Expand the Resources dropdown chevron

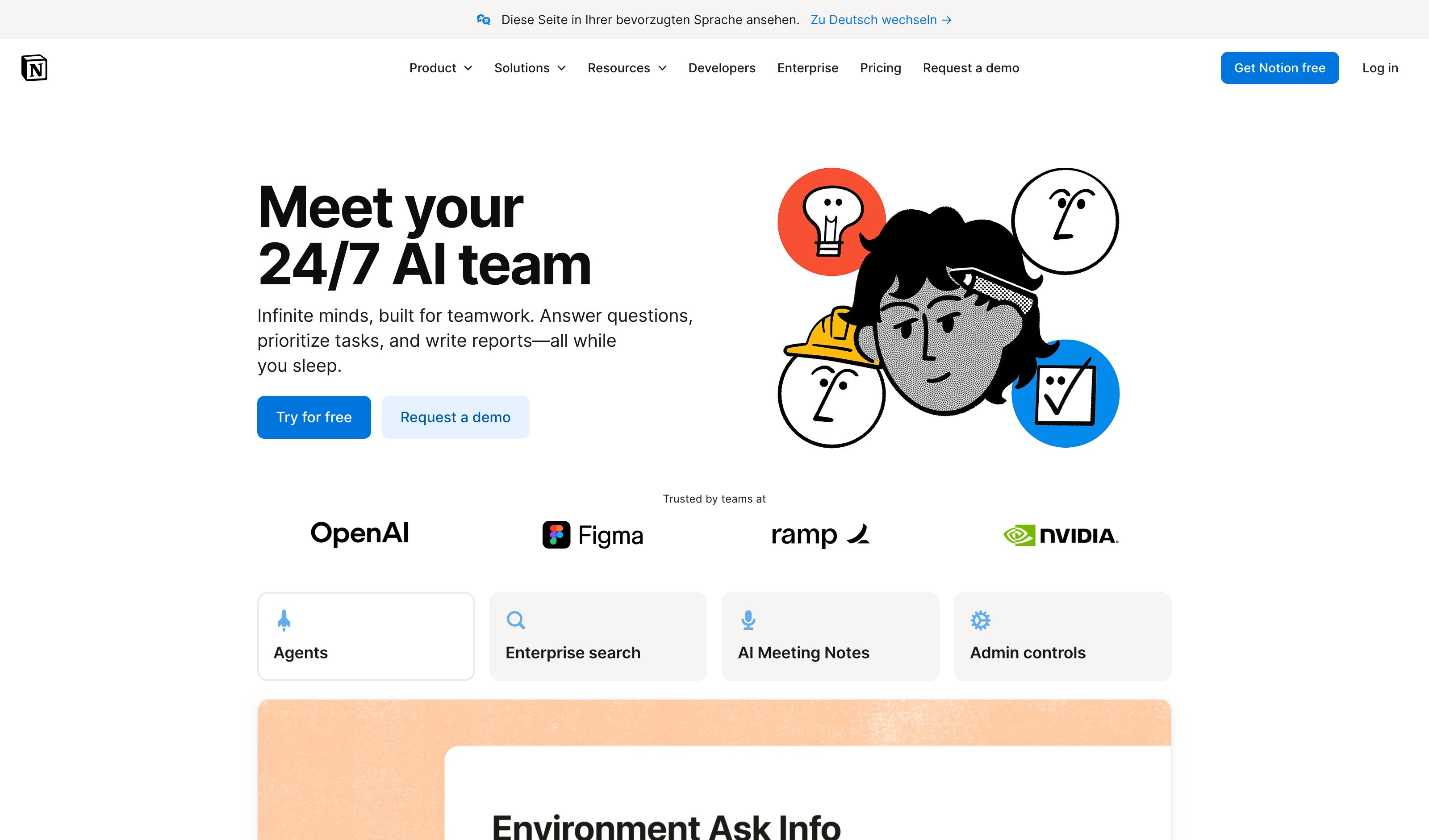(x=662, y=68)
